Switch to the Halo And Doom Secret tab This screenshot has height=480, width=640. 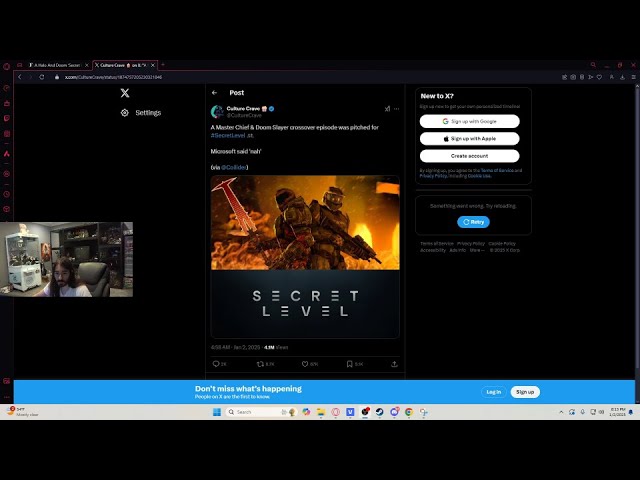click(x=56, y=65)
